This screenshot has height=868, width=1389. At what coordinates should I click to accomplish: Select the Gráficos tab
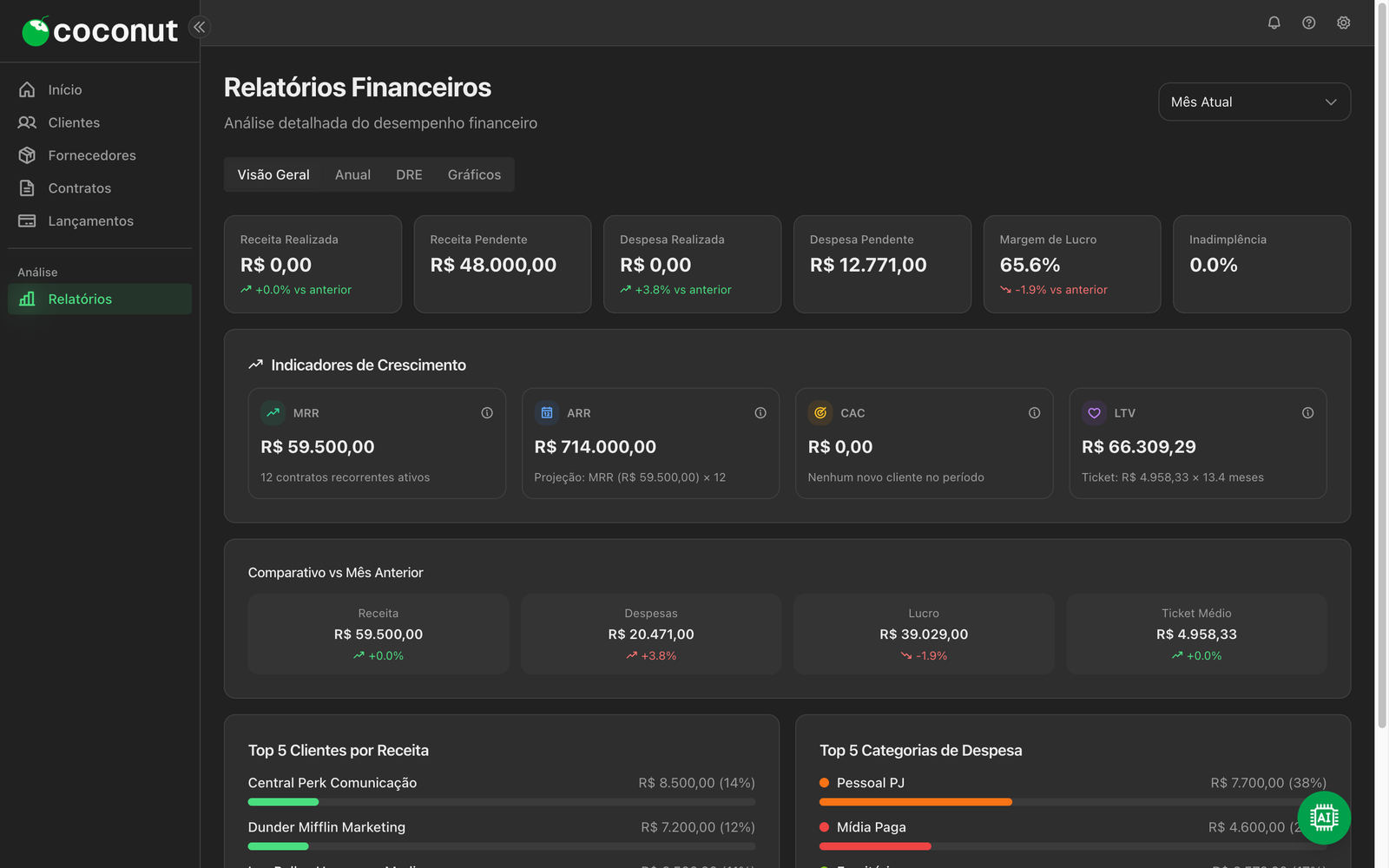(x=474, y=174)
